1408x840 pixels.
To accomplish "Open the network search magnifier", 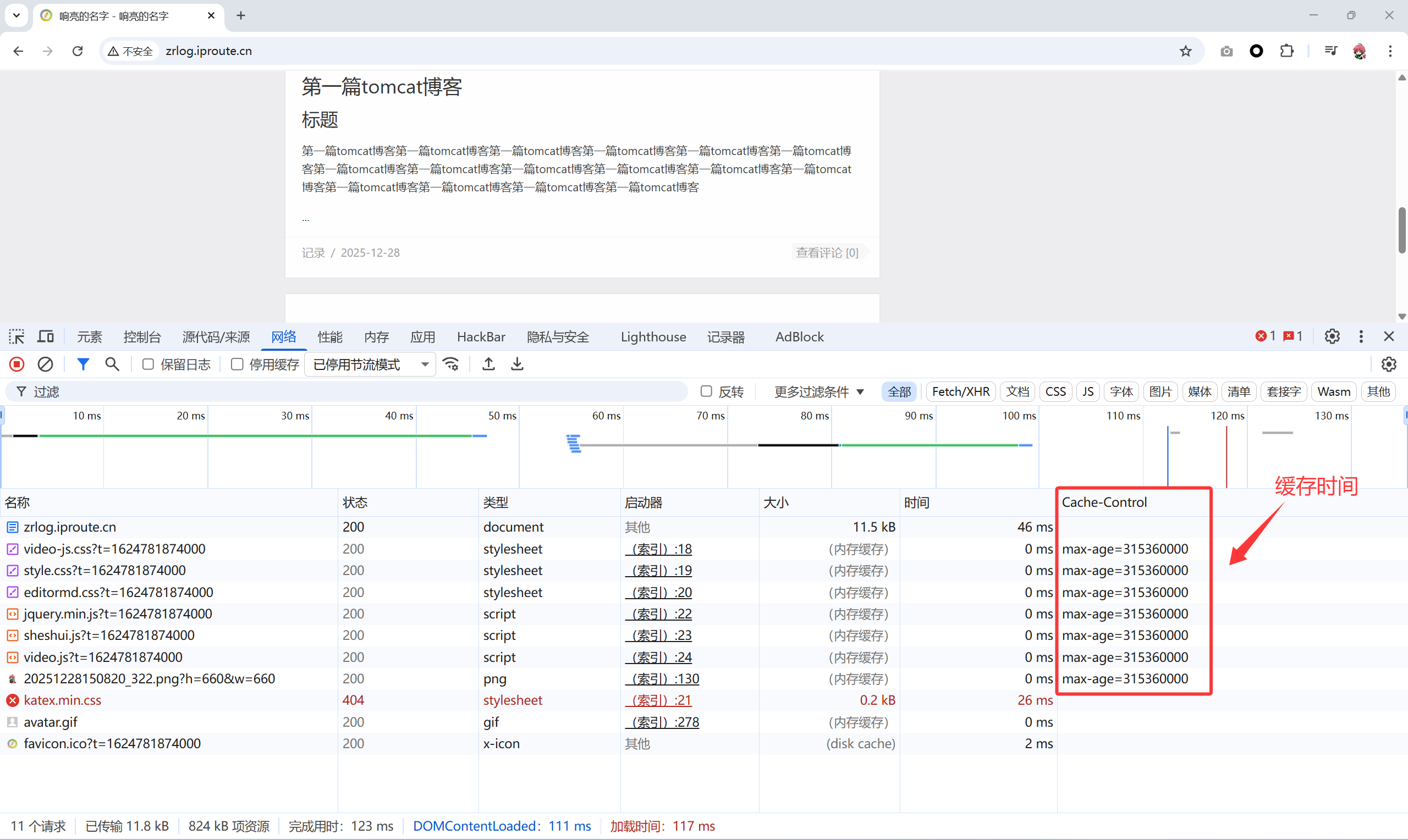I will (112, 364).
